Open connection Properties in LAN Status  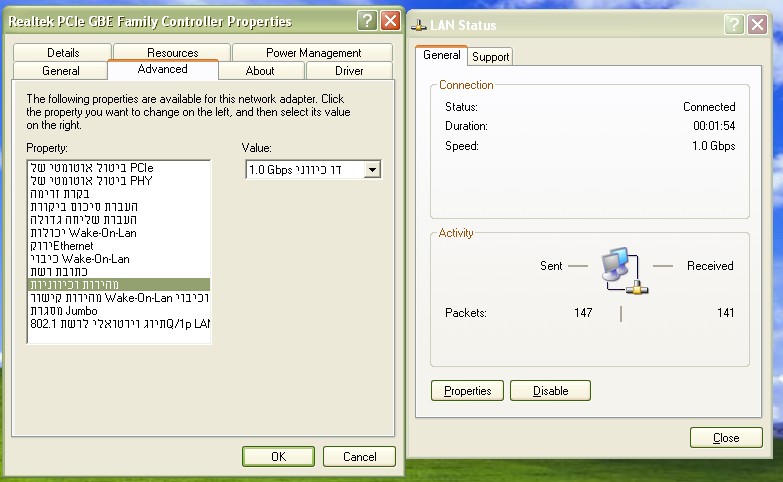pyautogui.click(x=467, y=391)
